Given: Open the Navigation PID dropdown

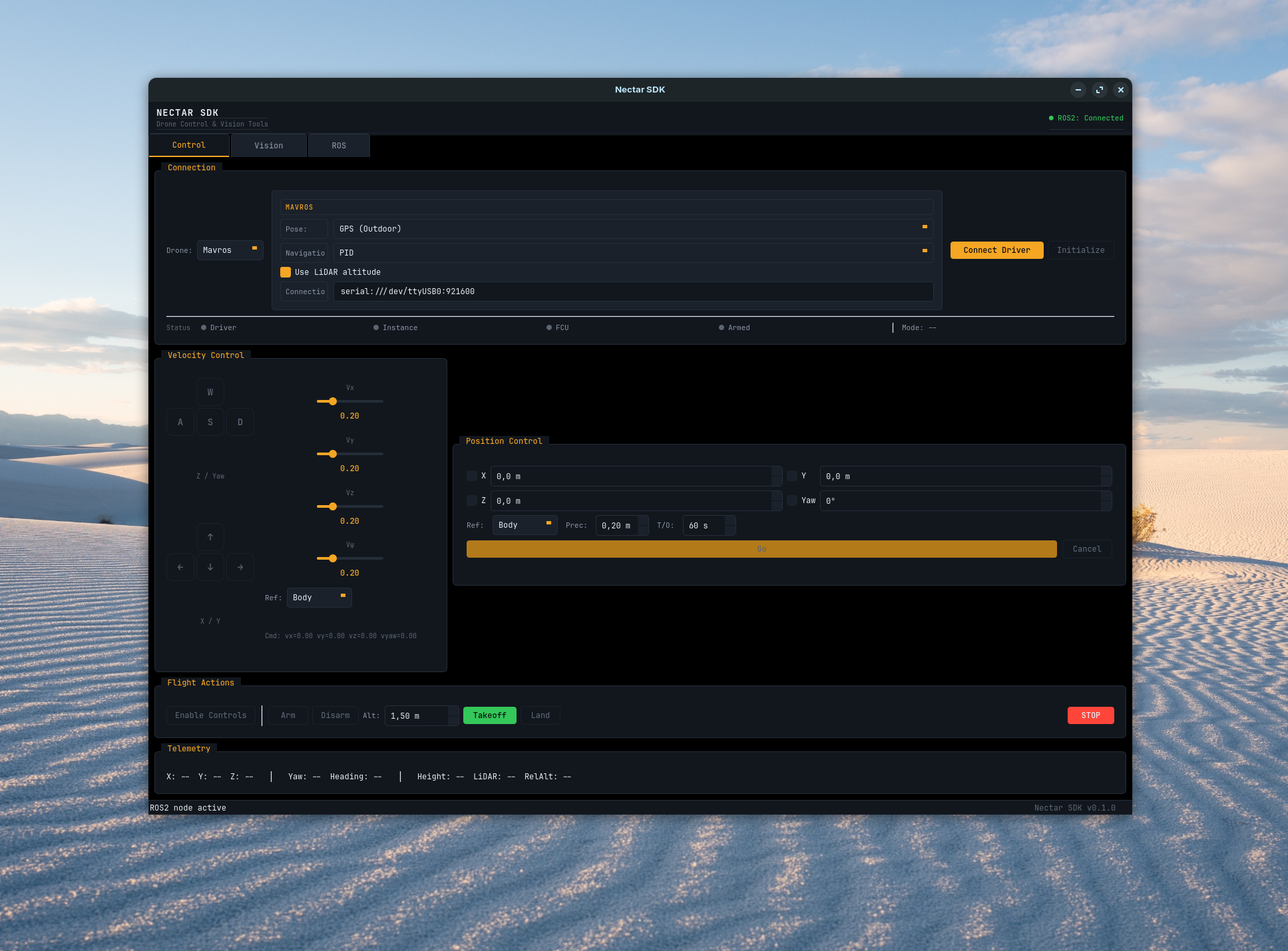Looking at the screenshot, I should click(x=633, y=253).
